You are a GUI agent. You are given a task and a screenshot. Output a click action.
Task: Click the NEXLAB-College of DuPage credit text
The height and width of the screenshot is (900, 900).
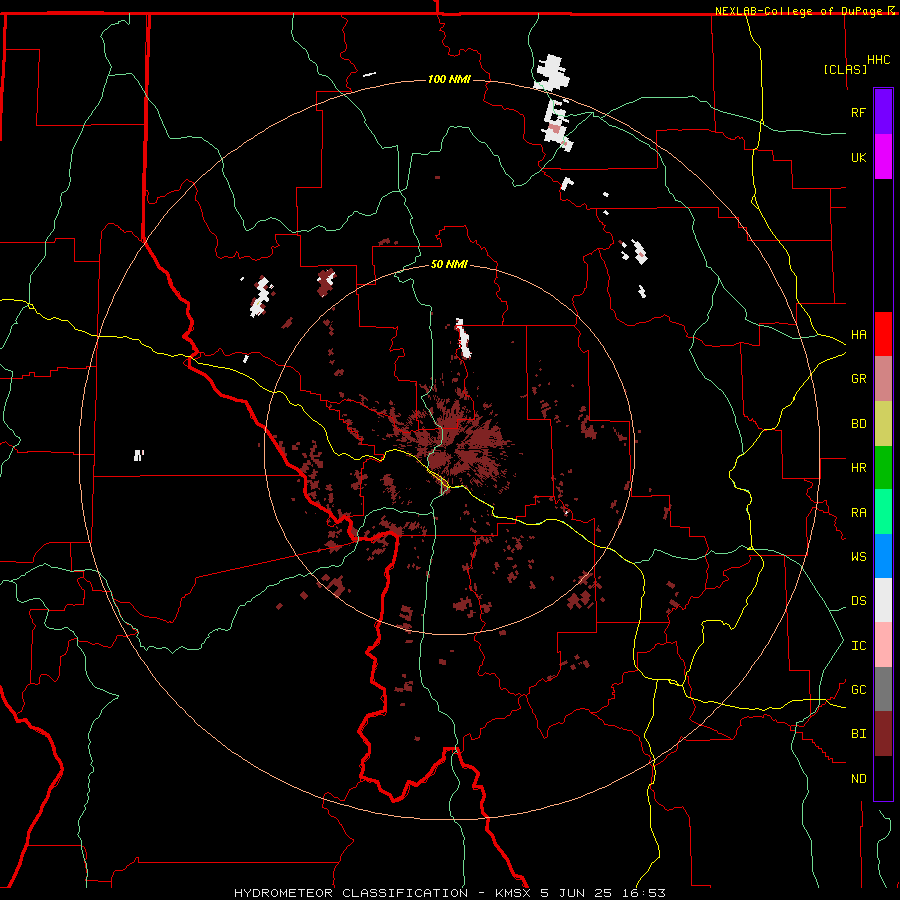tap(800, 11)
